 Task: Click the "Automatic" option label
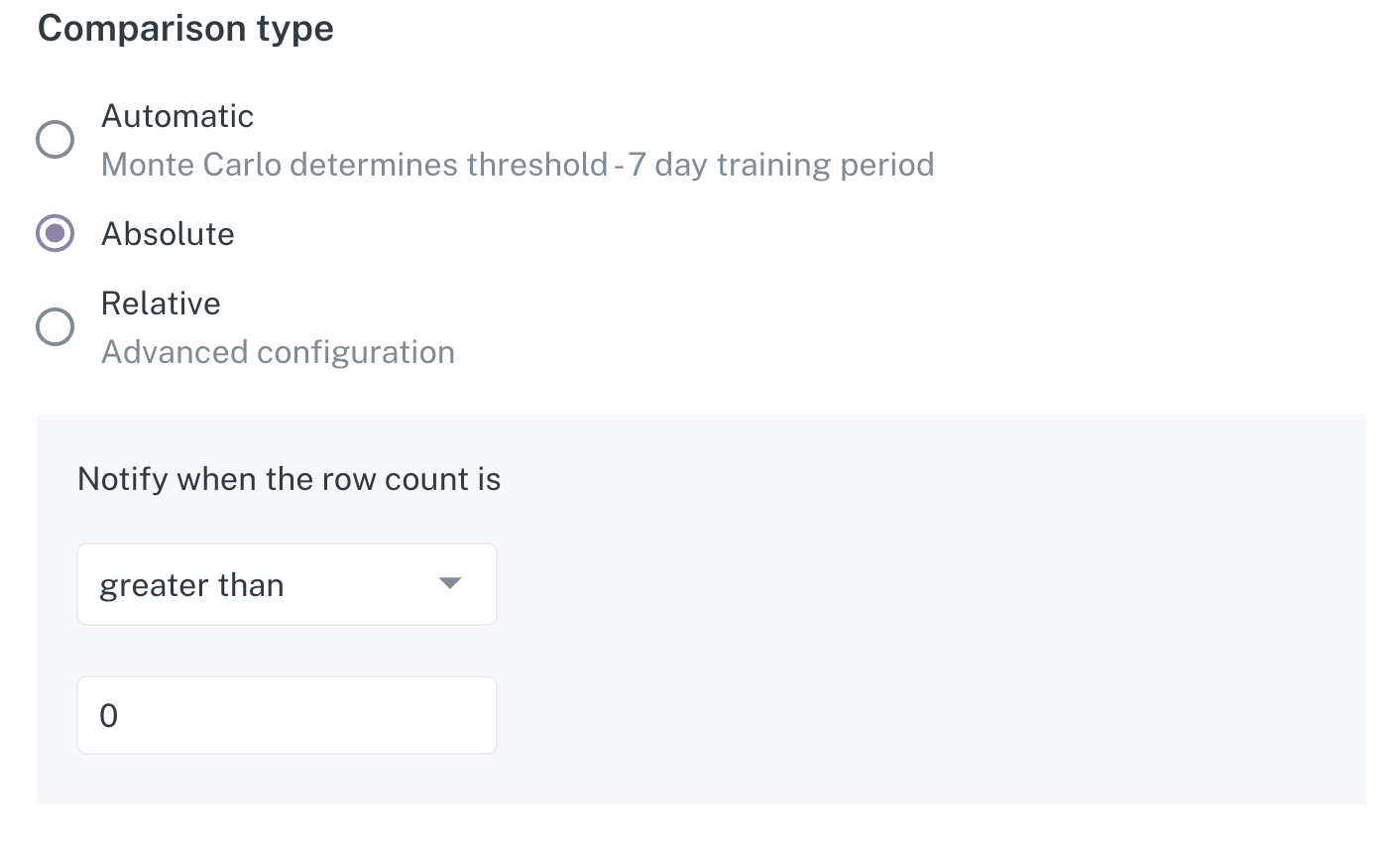coord(177,116)
